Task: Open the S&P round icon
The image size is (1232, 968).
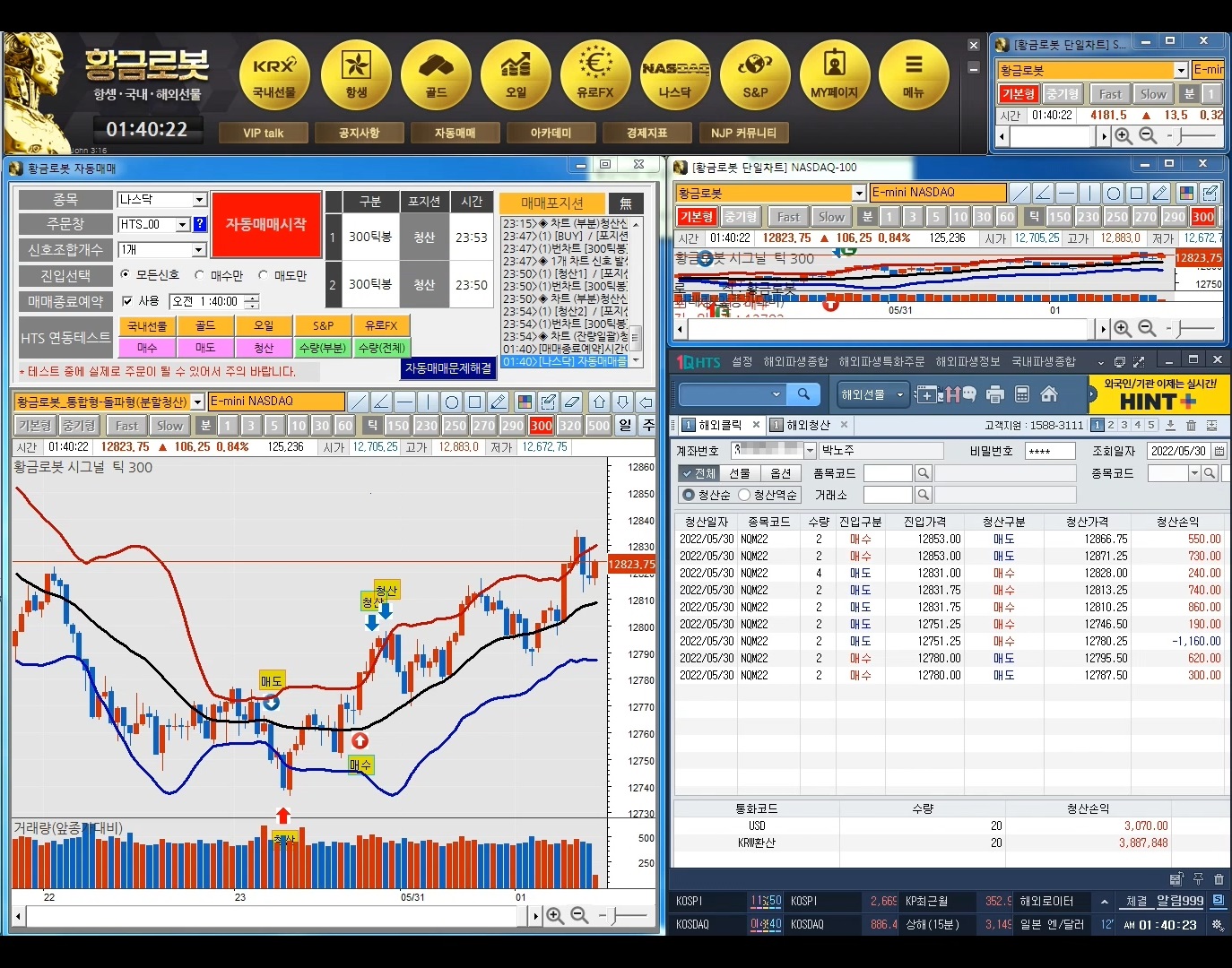Action: 755,75
